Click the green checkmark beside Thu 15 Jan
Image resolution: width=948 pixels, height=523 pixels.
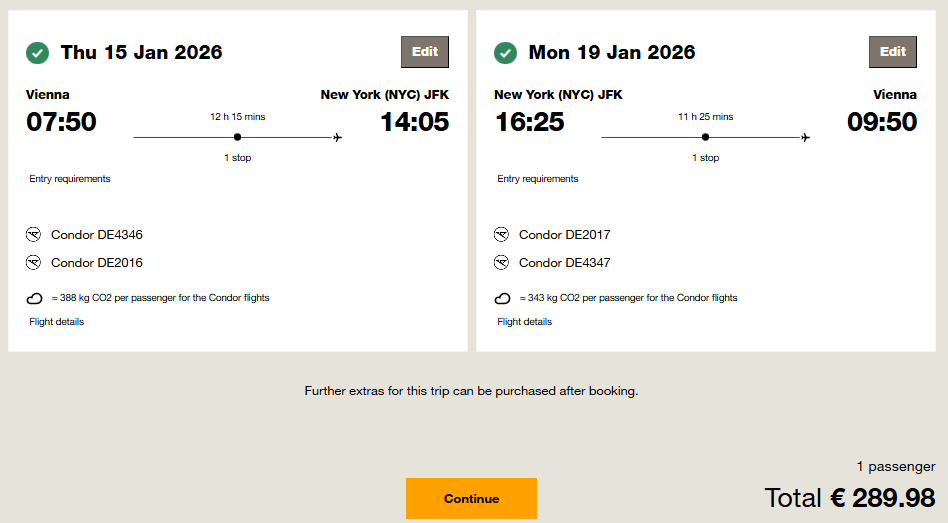click(x=37, y=52)
